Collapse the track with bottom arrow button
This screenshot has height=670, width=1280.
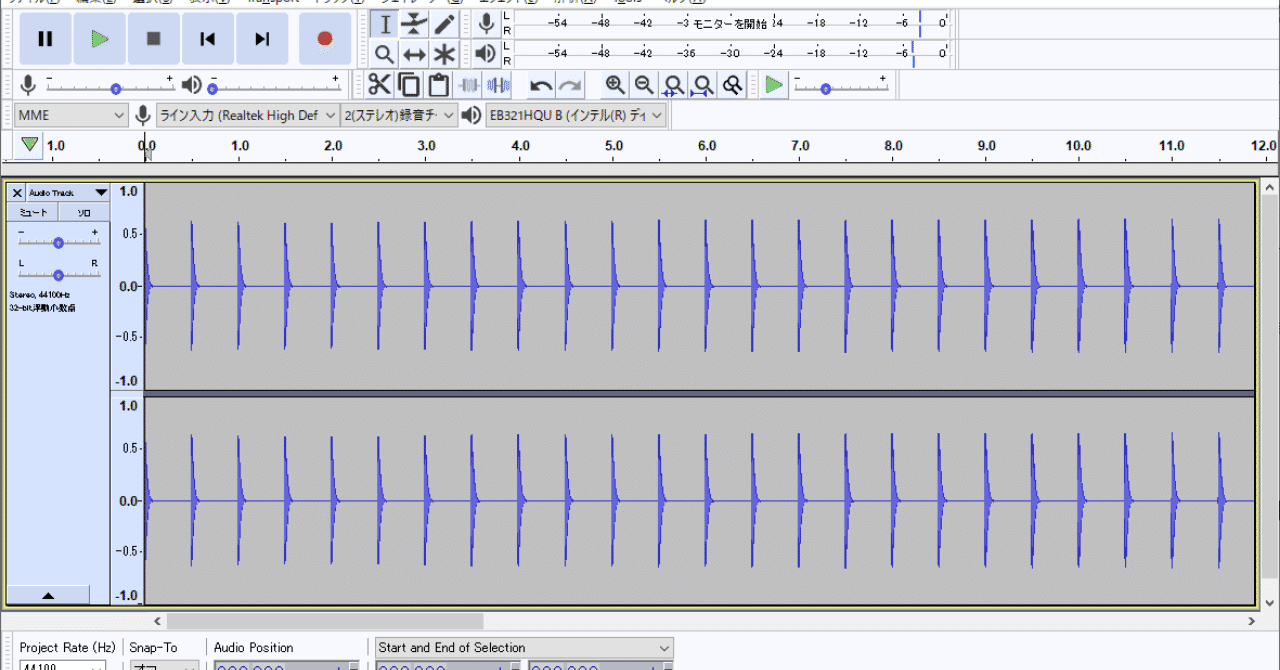(49, 595)
